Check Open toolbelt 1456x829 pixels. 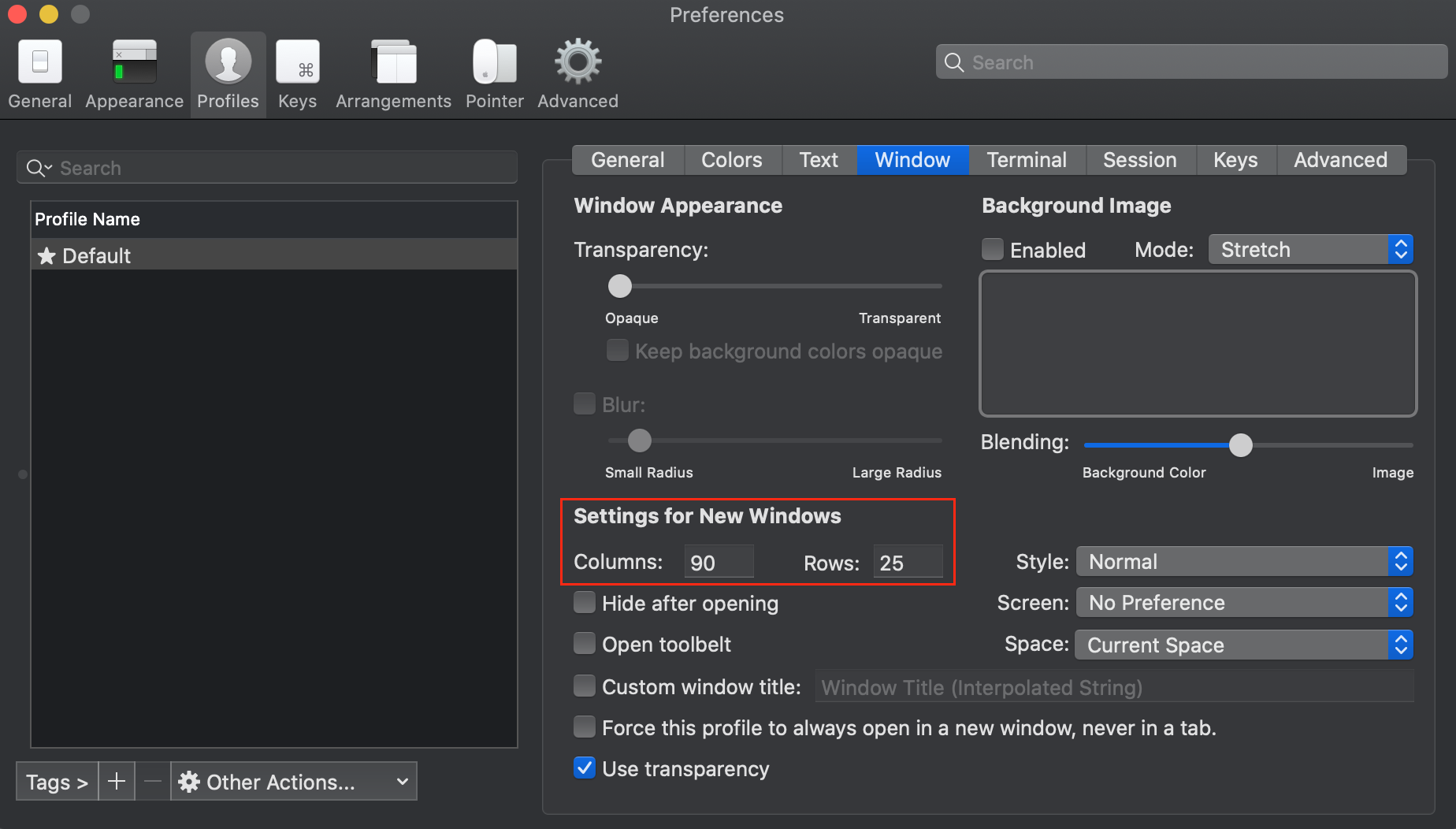coord(585,644)
